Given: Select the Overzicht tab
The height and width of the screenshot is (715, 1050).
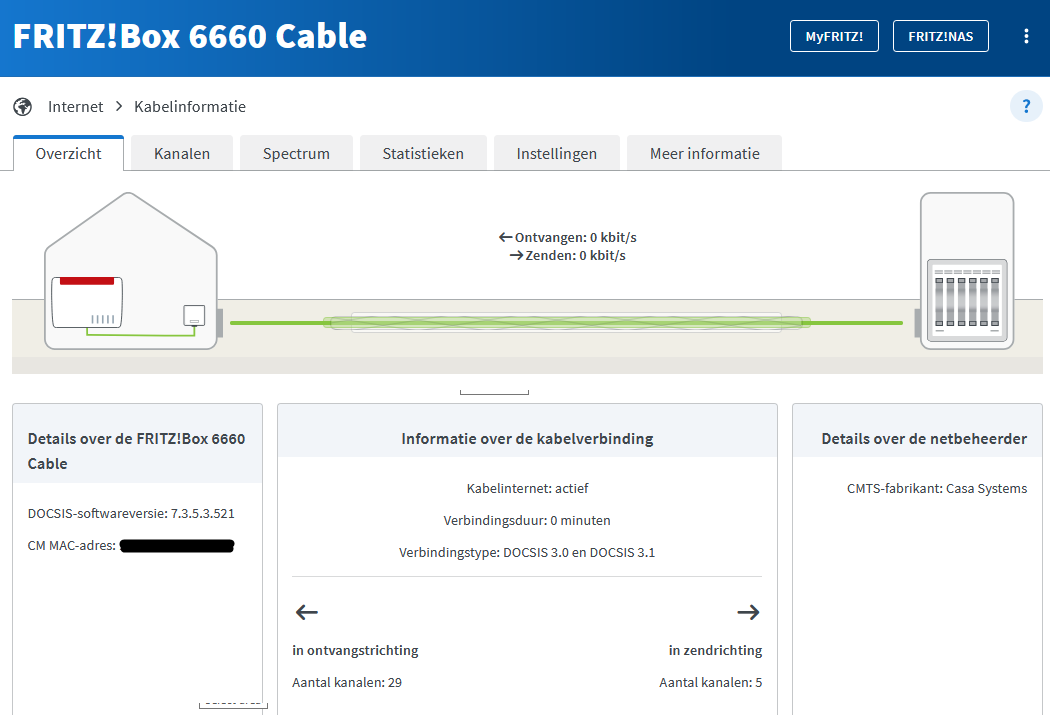Looking at the screenshot, I should coord(68,154).
